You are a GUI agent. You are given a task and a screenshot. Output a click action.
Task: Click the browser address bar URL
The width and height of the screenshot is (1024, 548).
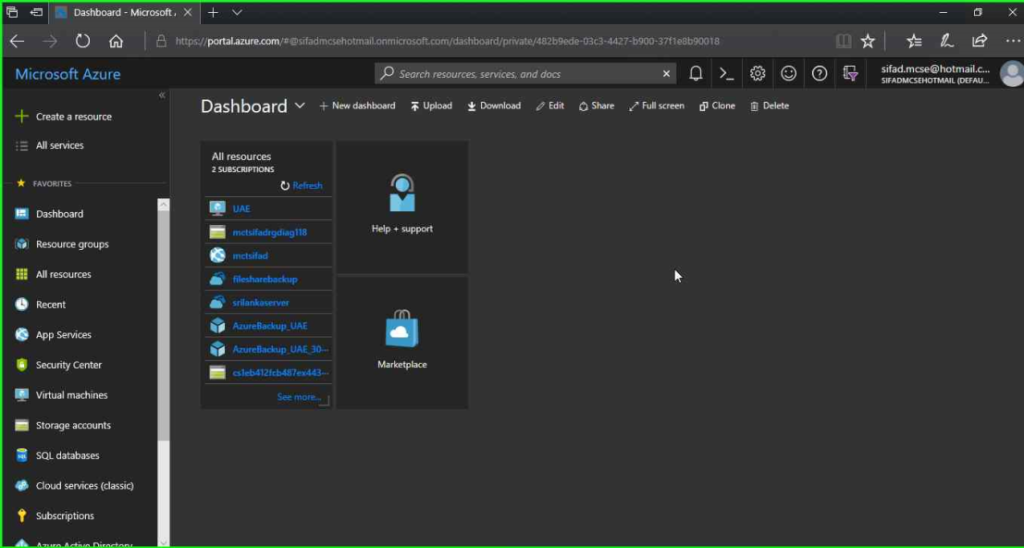coord(447,41)
